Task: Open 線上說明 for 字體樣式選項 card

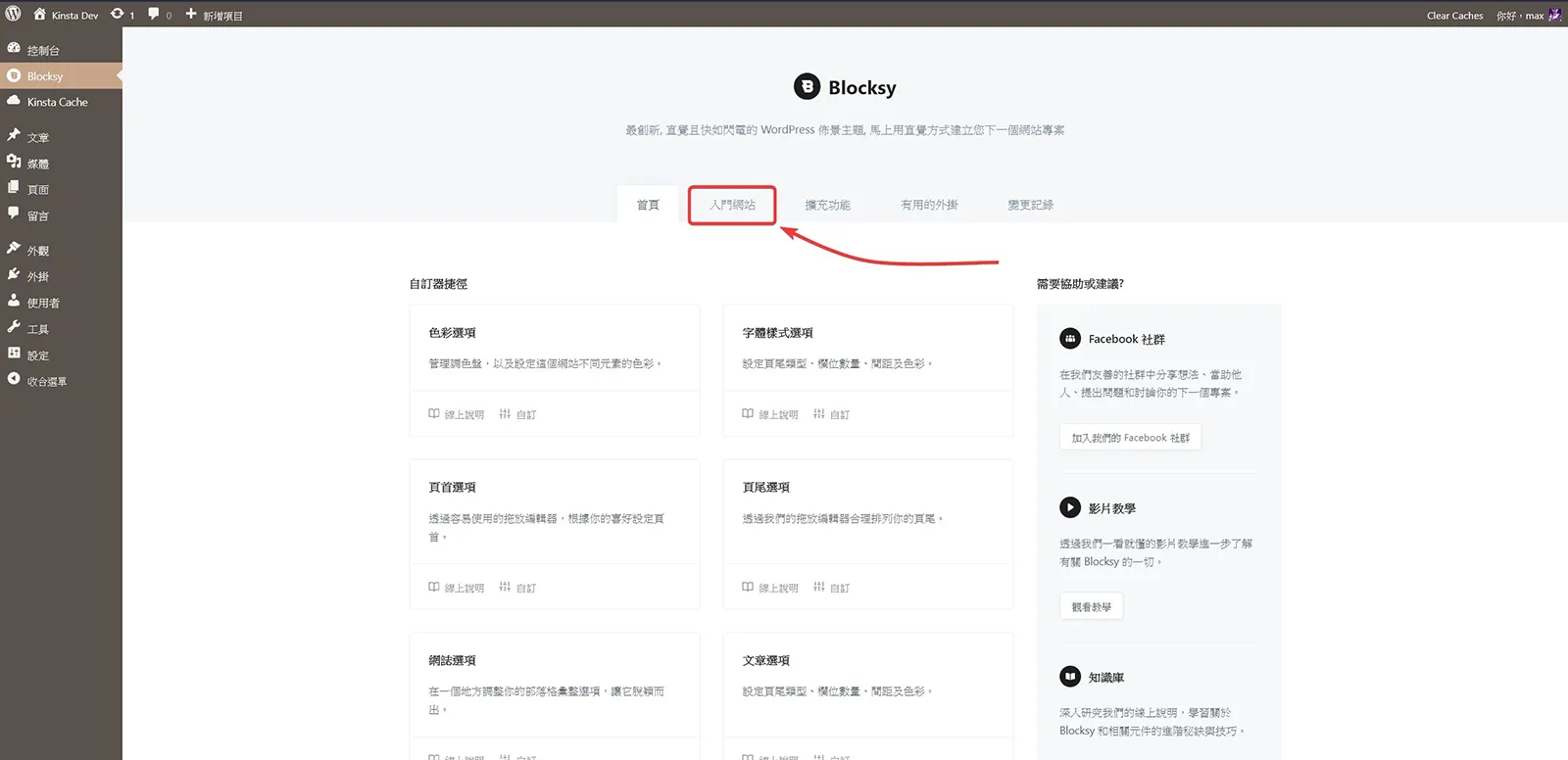Action: pyautogui.click(x=770, y=414)
